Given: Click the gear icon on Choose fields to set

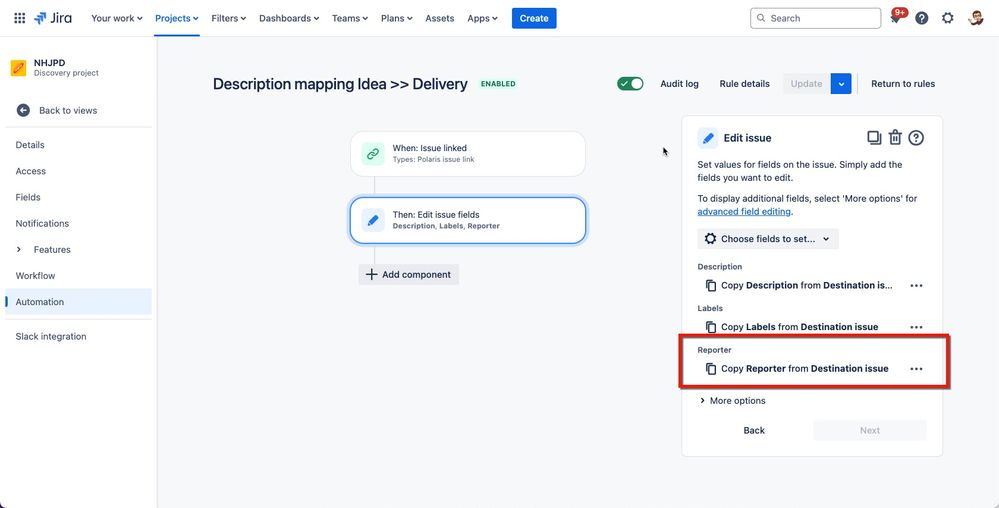Looking at the screenshot, I should (x=710, y=239).
